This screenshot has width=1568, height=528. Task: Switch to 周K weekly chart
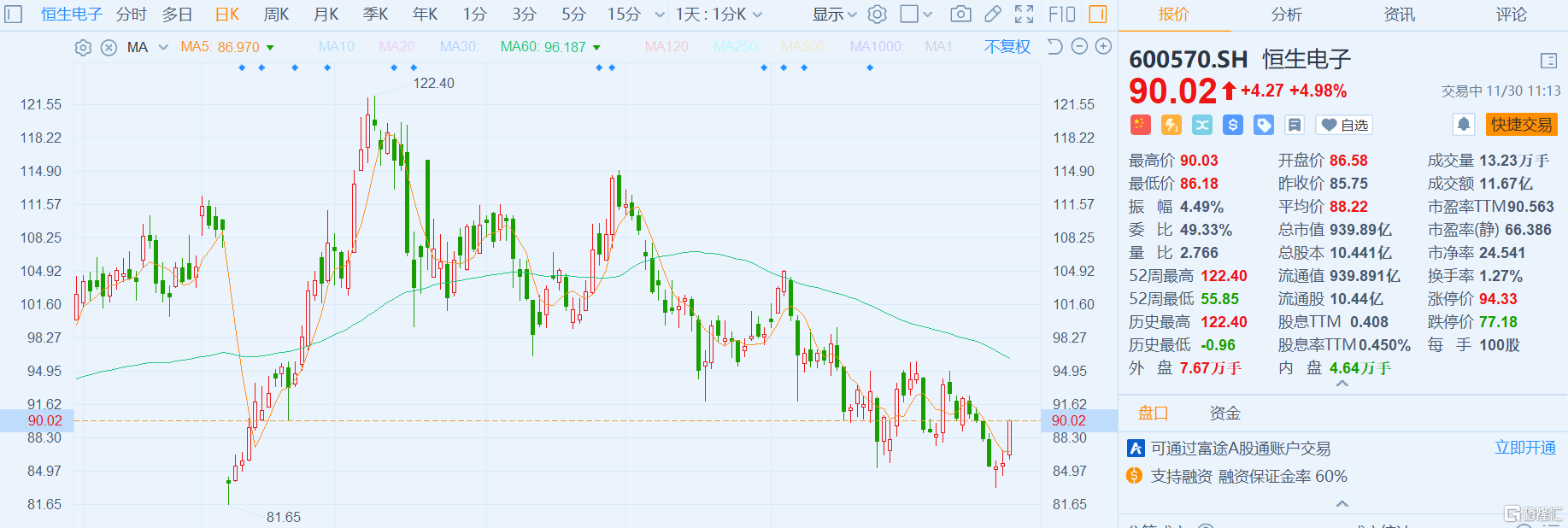[276, 15]
